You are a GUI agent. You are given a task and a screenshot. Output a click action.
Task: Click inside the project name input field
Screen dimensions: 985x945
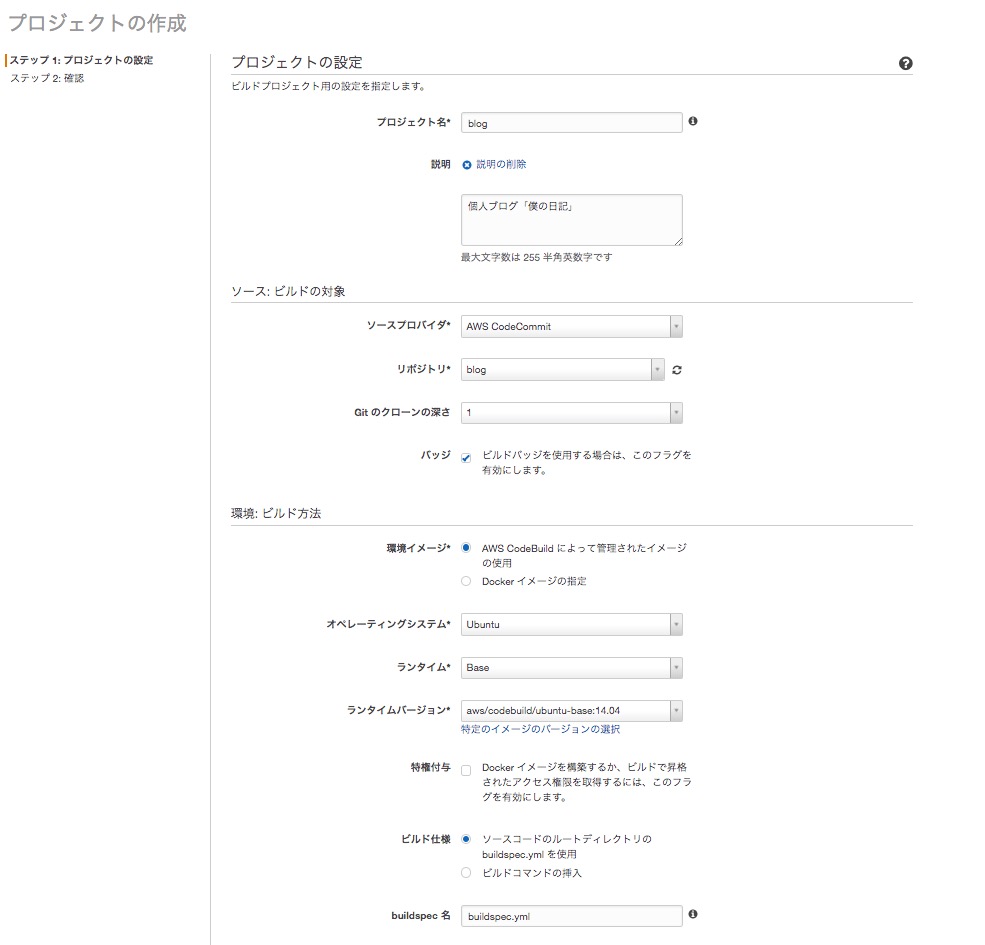[x=570, y=121]
